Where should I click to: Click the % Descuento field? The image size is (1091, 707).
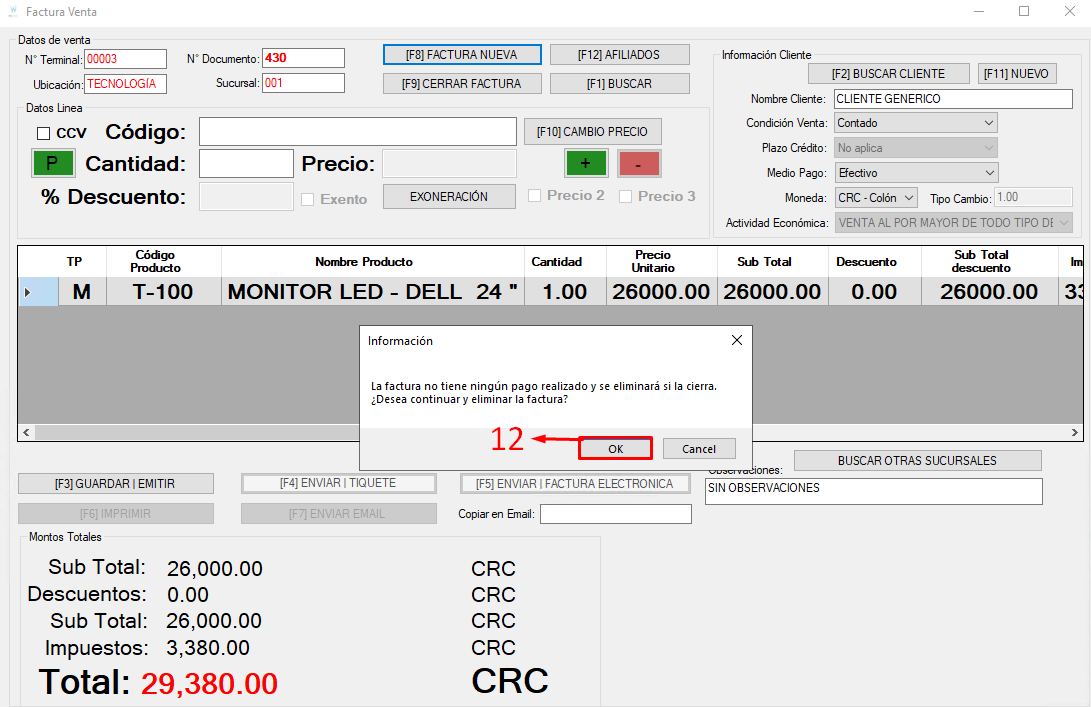click(246, 197)
